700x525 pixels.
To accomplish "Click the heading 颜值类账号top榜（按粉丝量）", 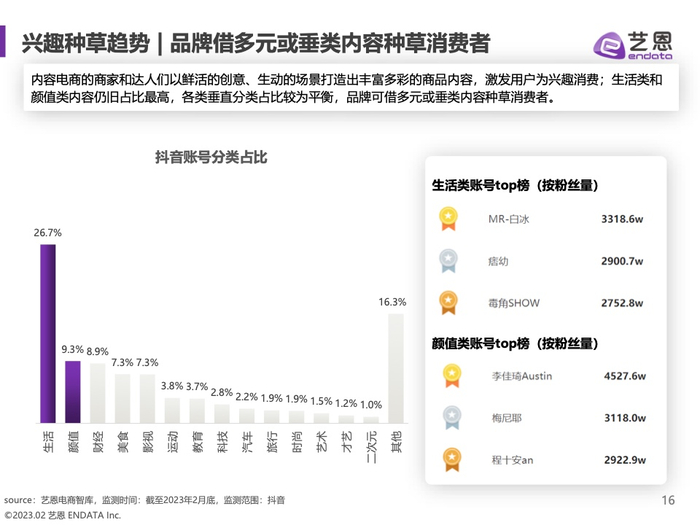I will [515, 343].
